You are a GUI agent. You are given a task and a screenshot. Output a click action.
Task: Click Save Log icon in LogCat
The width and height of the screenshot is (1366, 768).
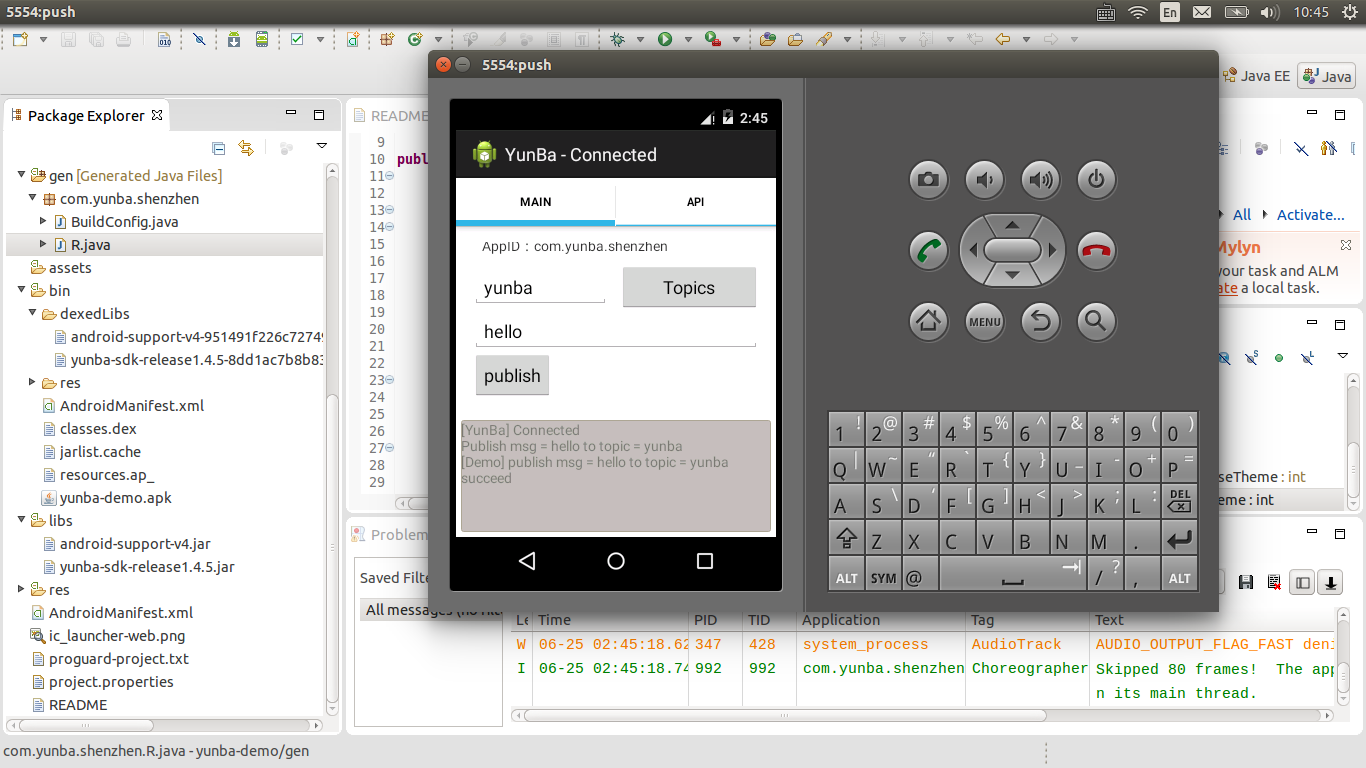(x=1246, y=582)
